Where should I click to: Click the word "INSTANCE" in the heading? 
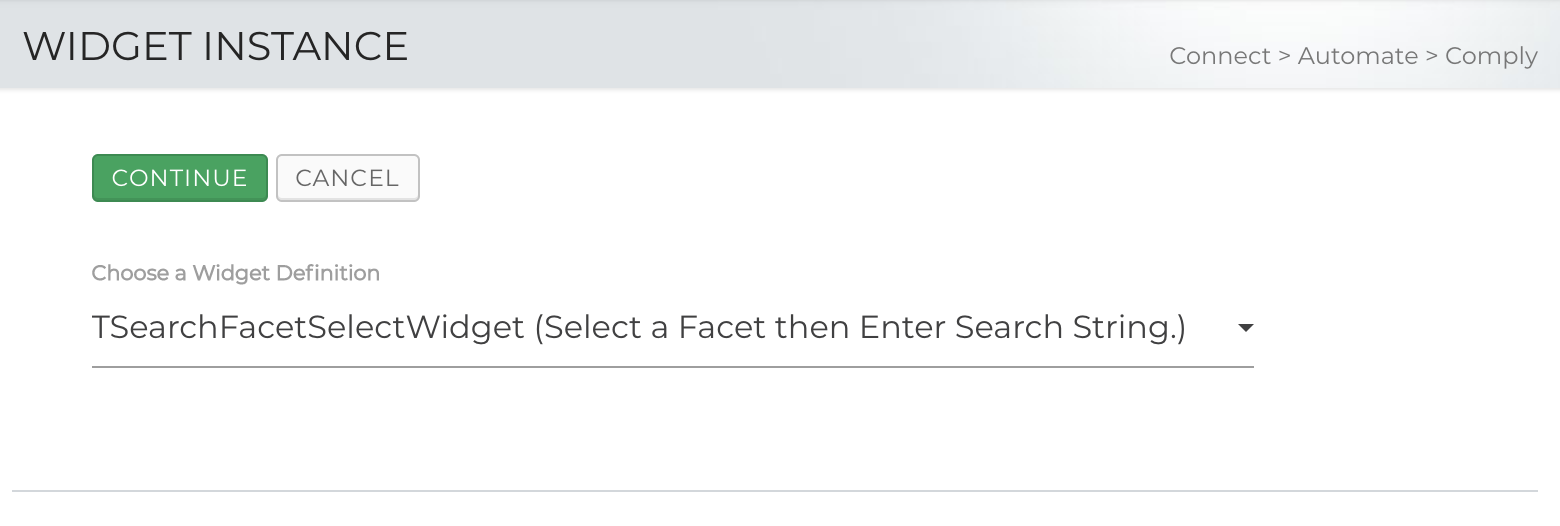306,47
